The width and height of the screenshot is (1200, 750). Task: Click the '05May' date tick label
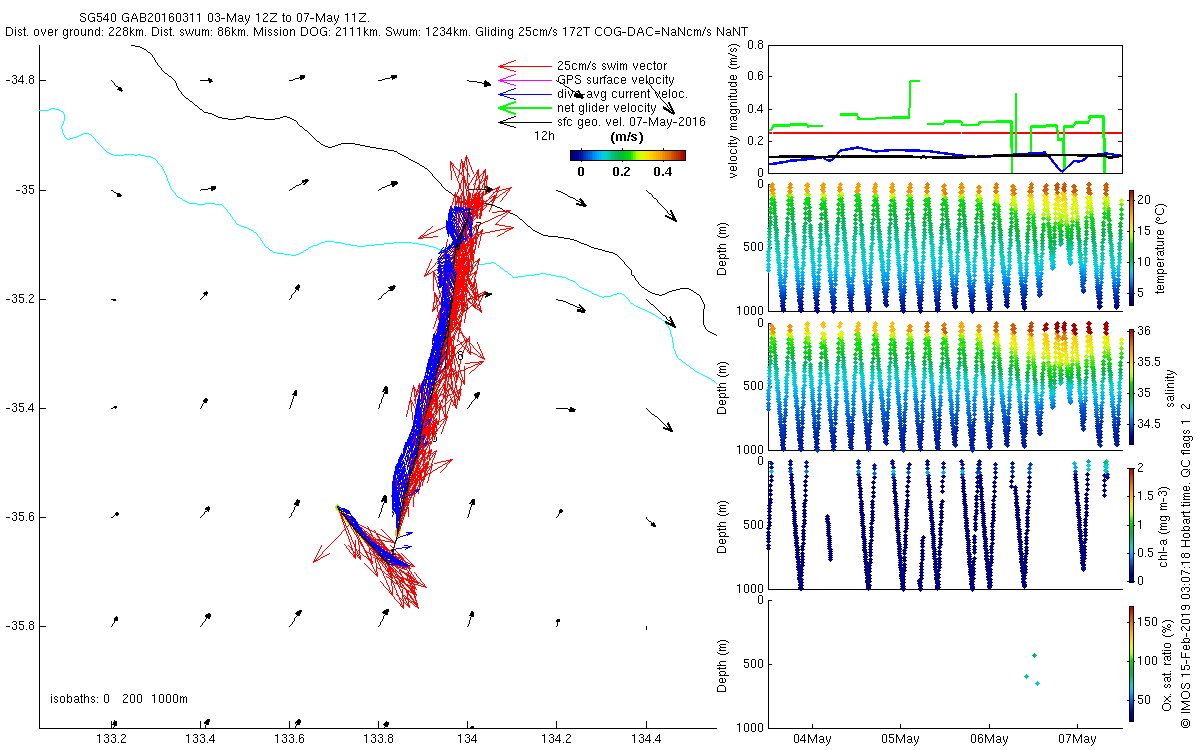click(x=899, y=739)
